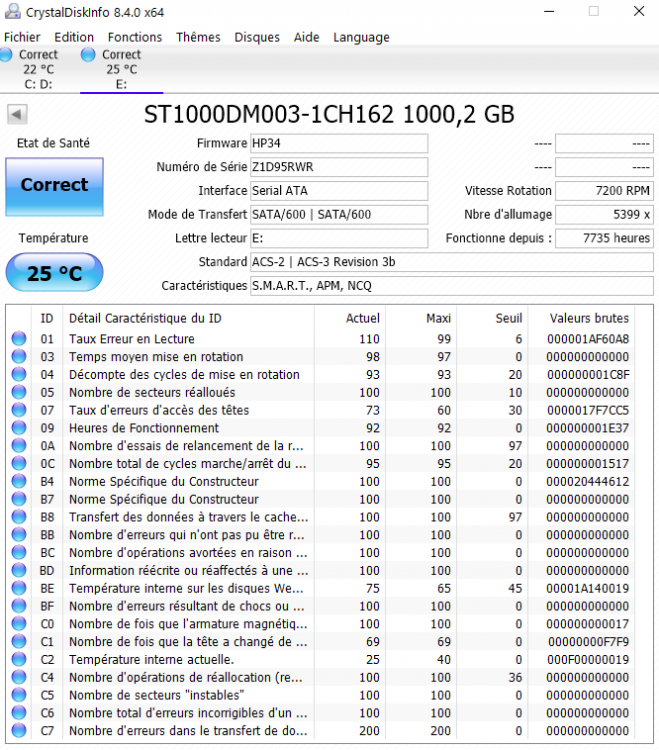Image resolution: width=659 pixels, height=750 pixels.
Task: Open the Fonctions menu
Action: (135, 37)
